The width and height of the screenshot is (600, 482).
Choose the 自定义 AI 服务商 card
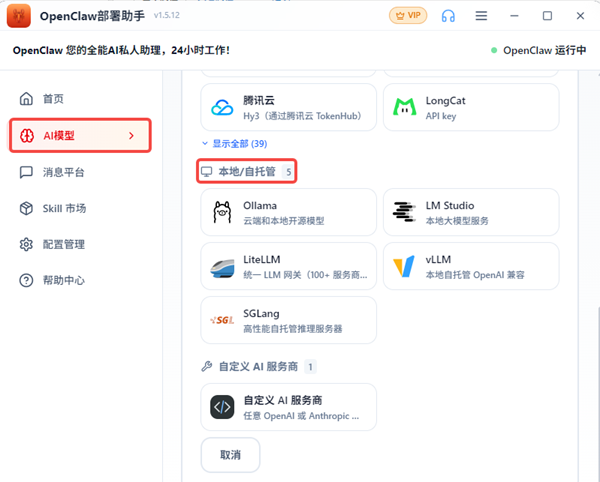pos(289,407)
